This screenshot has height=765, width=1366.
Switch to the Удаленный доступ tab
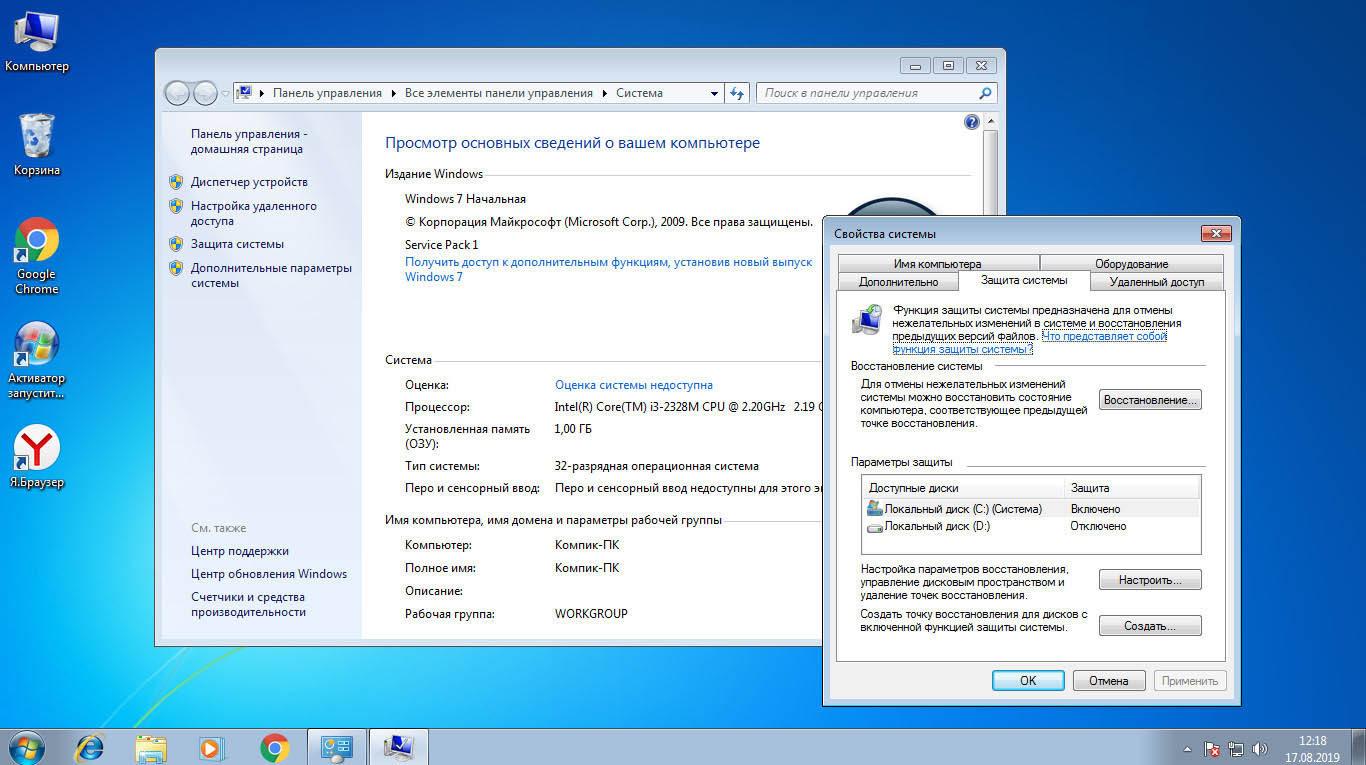tap(1157, 282)
